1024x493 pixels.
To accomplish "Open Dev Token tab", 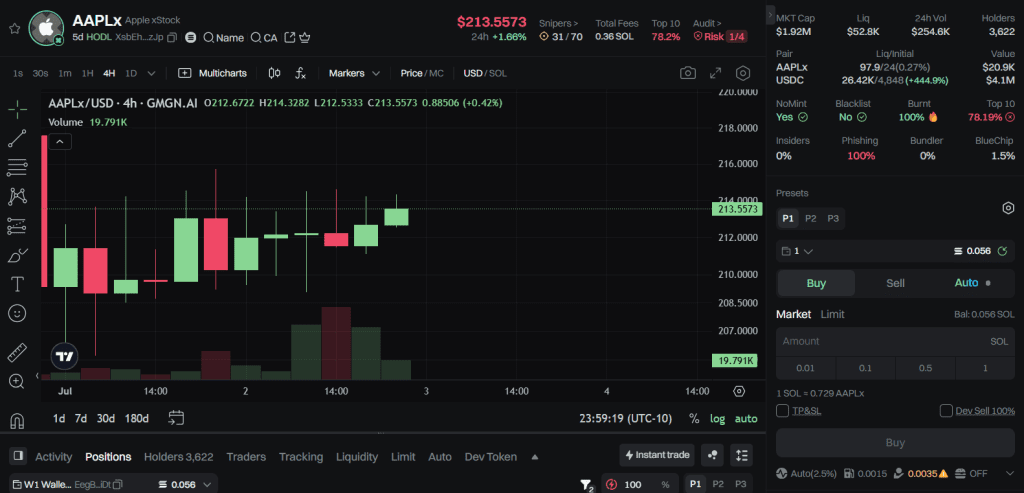I will click(x=490, y=456).
